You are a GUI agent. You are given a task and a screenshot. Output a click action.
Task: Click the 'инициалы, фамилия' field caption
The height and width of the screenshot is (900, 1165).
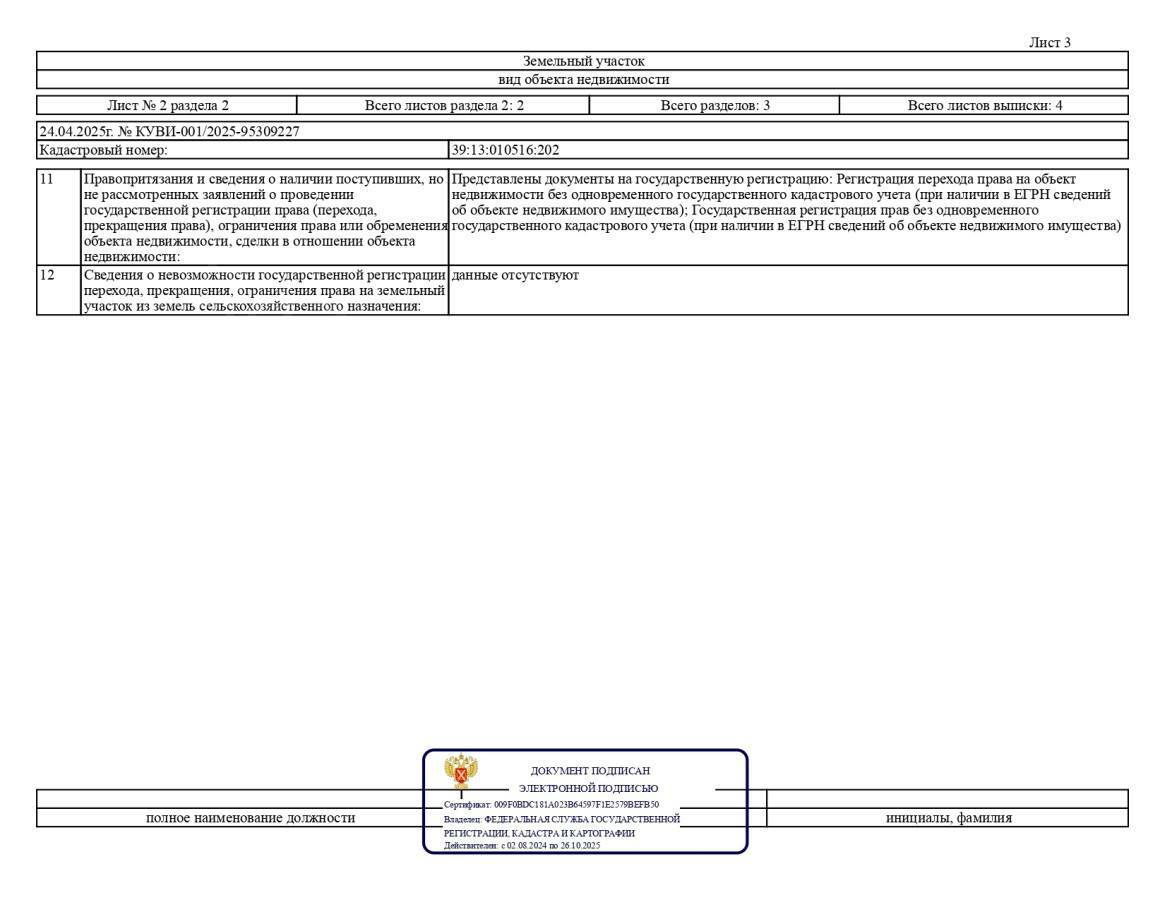coord(948,818)
